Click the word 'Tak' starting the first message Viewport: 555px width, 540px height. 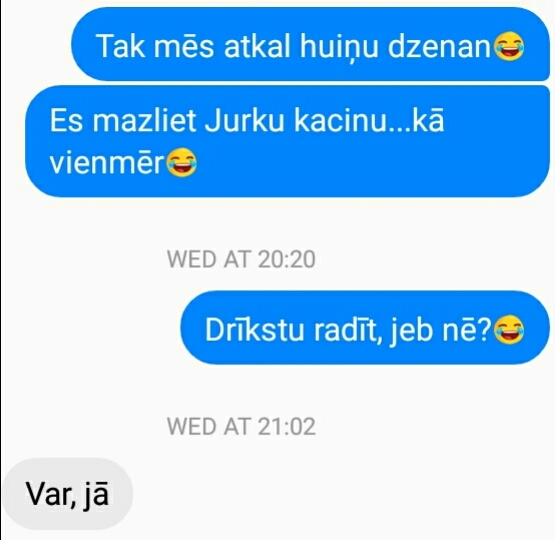[120, 46]
